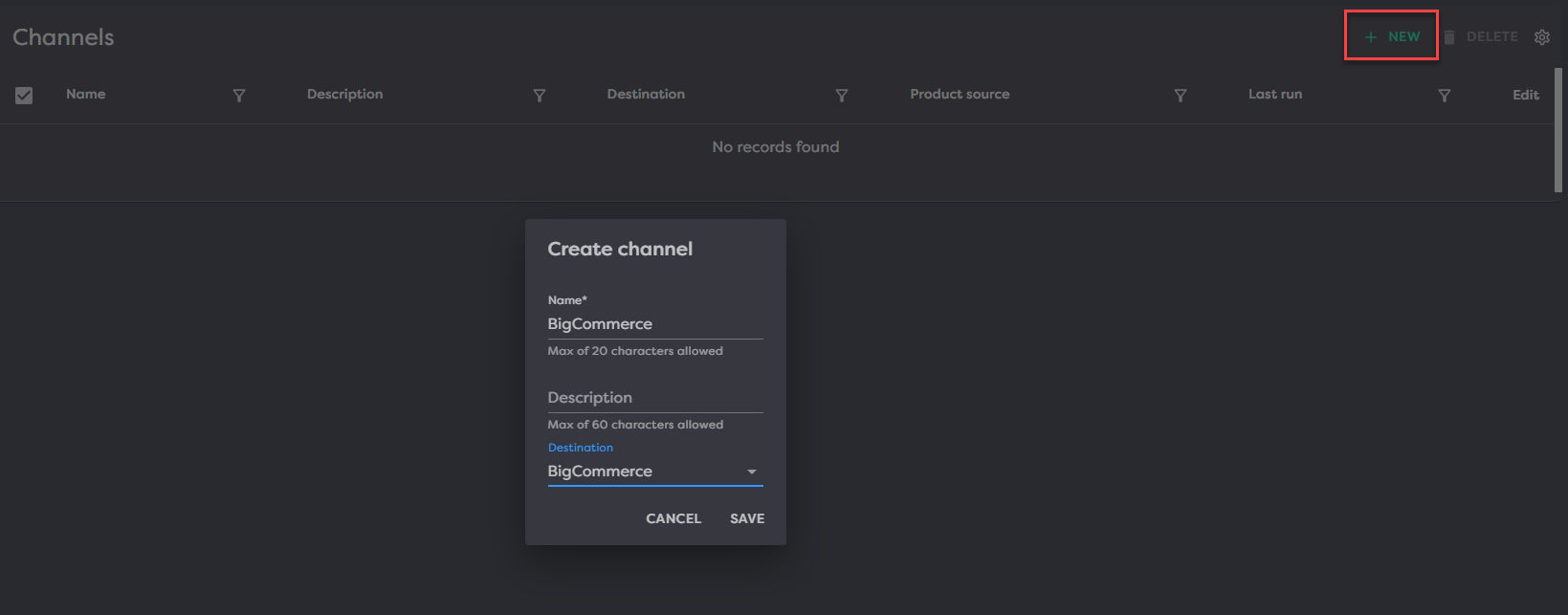1568x615 pixels.
Task: Sort by Last run column header
Action: pyautogui.click(x=1274, y=95)
